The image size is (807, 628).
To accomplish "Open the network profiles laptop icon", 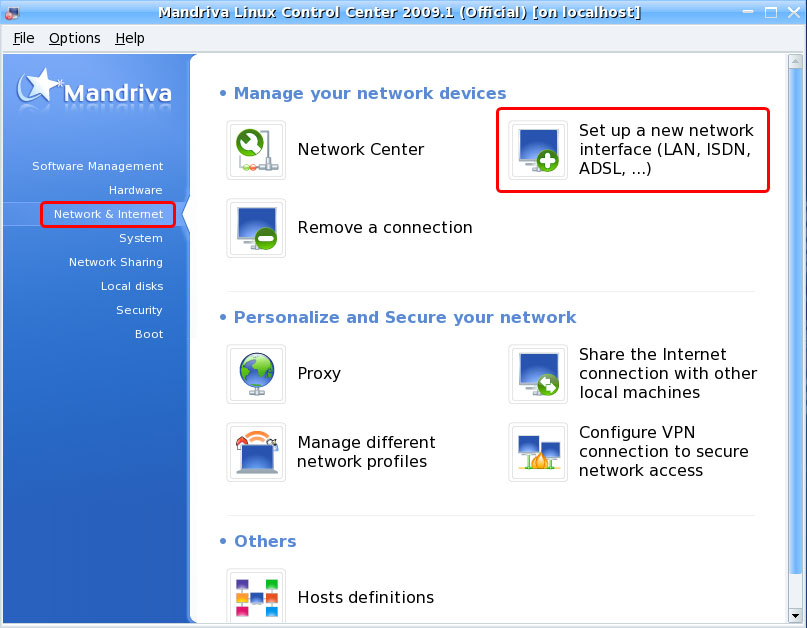I will [256, 452].
